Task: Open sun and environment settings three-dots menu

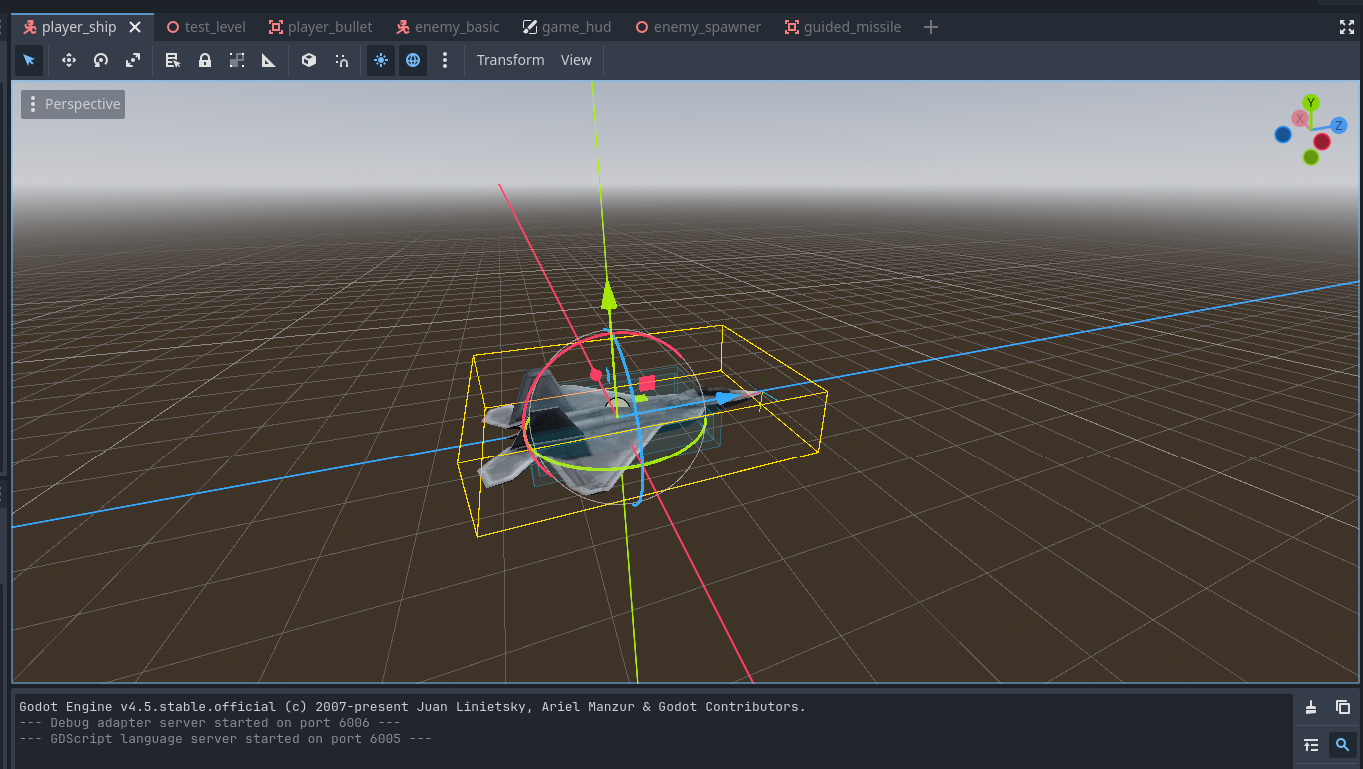Action: click(446, 60)
